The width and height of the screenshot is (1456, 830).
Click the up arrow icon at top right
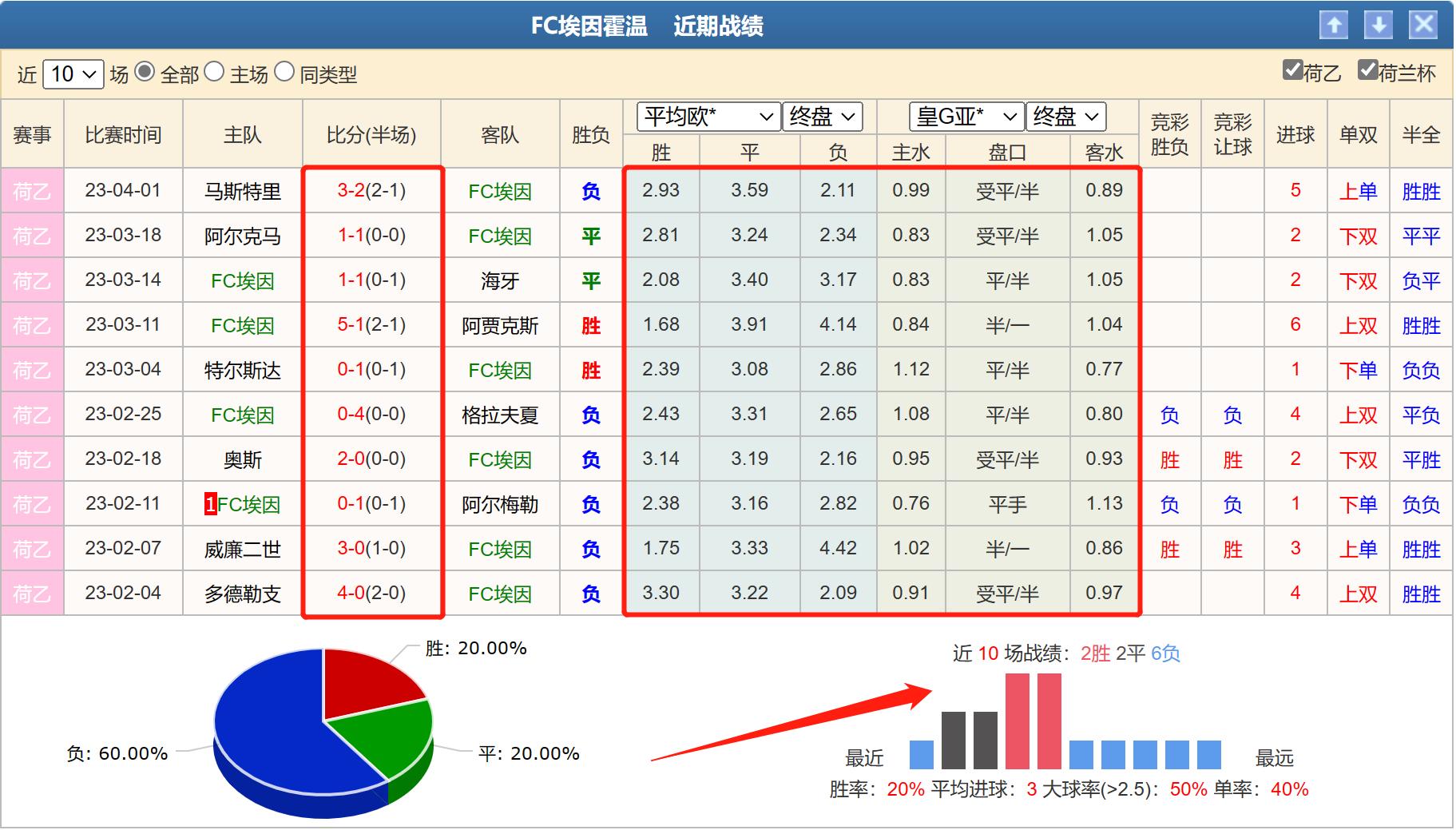[1334, 26]
